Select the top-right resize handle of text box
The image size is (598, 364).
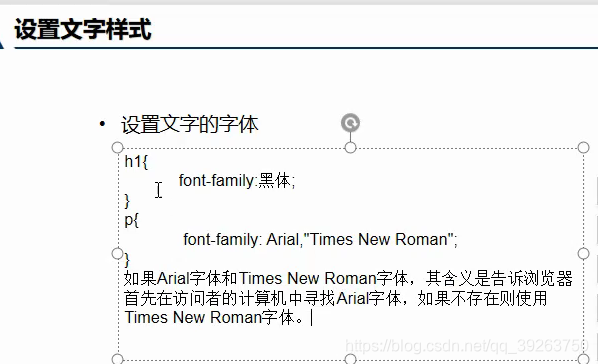click(584, 148)
